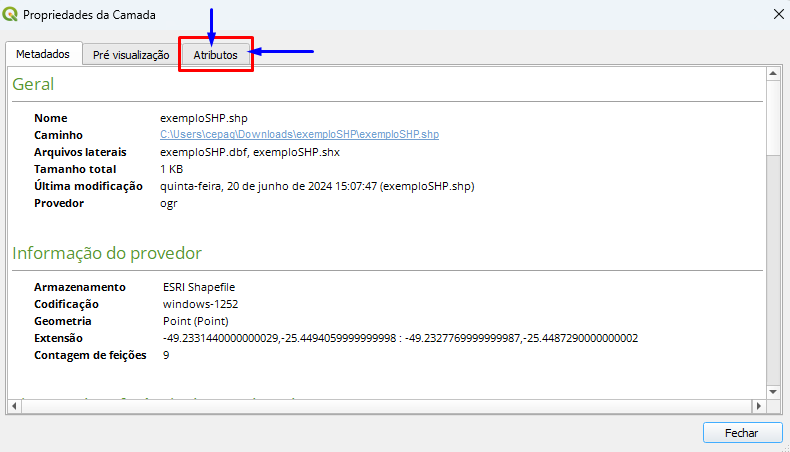Click the feature count value 9
The width and height of the screenshot is (790, 452).
166,355
